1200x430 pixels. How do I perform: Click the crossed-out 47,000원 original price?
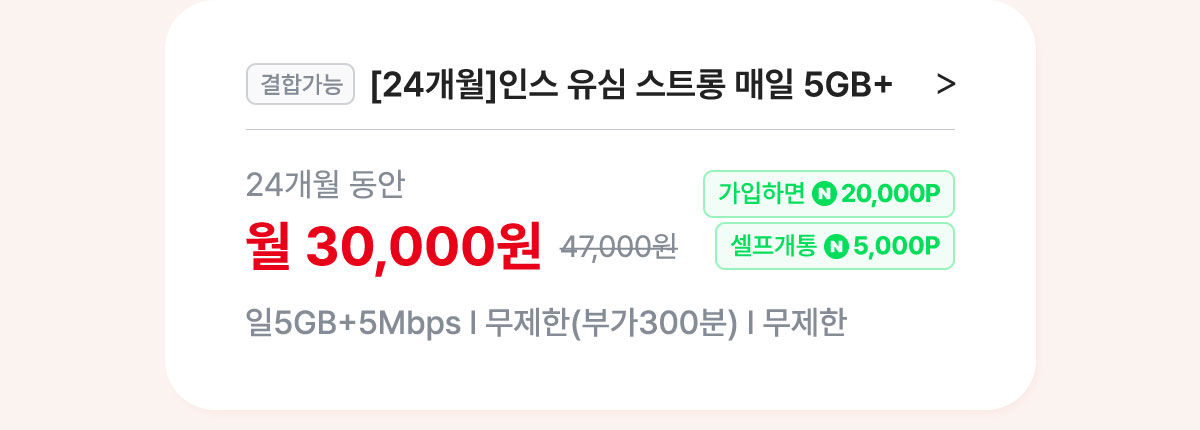pos(618,248)
